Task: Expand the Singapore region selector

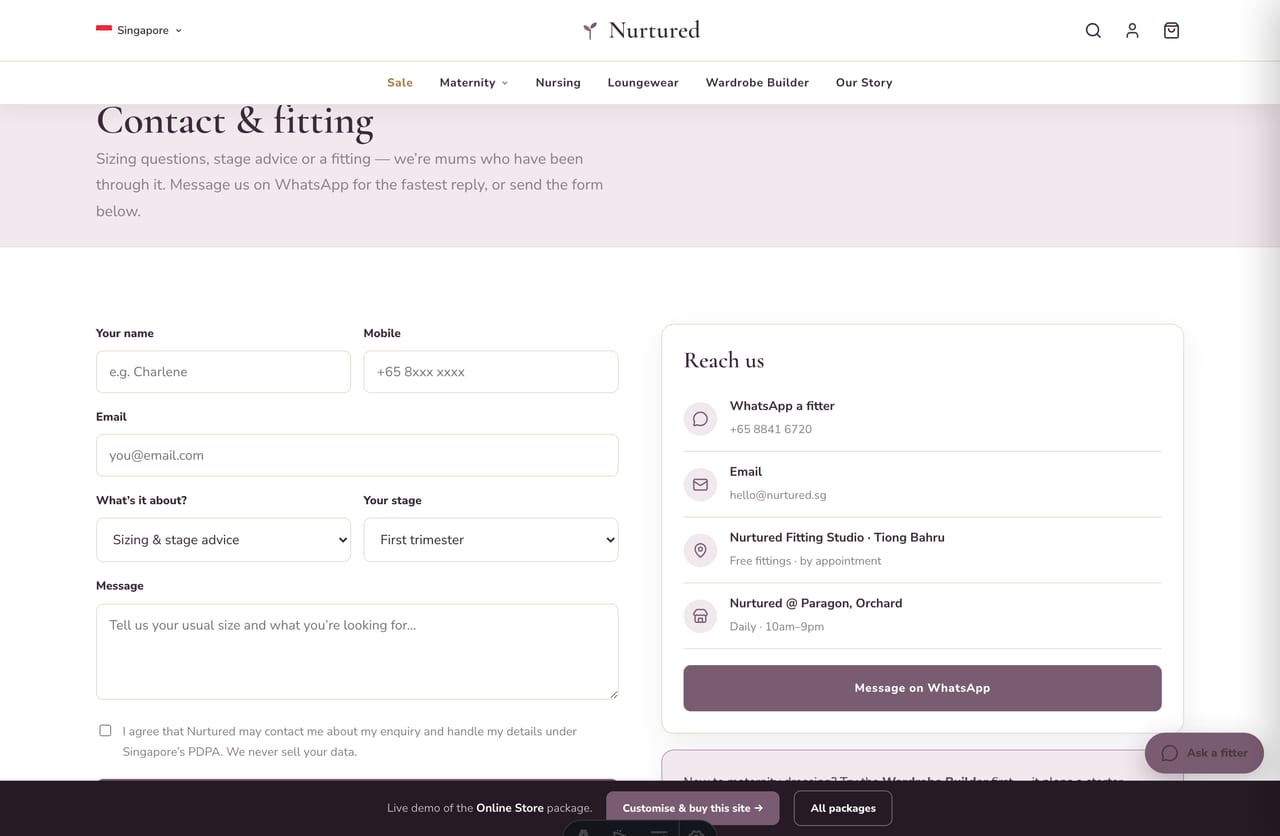Action: (139, 30)
